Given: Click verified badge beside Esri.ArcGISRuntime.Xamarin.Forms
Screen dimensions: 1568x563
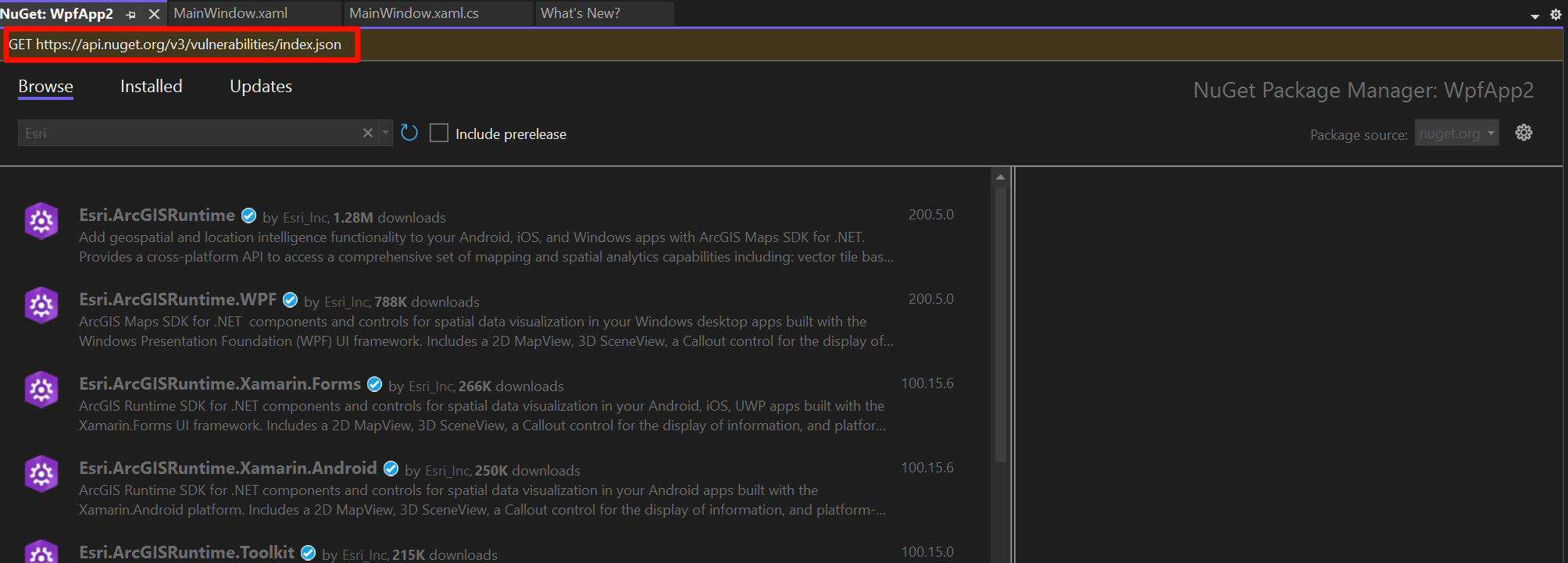Looking at the screenshot, I should coord(374,385).
